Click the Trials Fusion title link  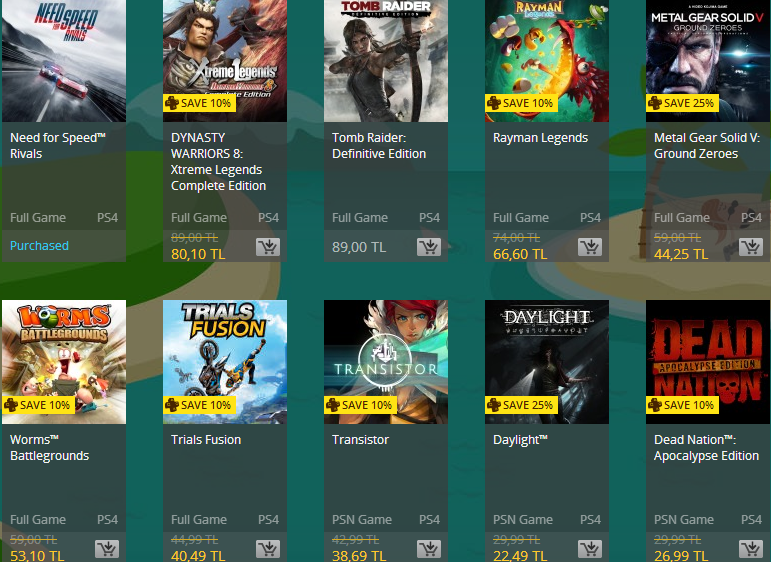[206, 440]
